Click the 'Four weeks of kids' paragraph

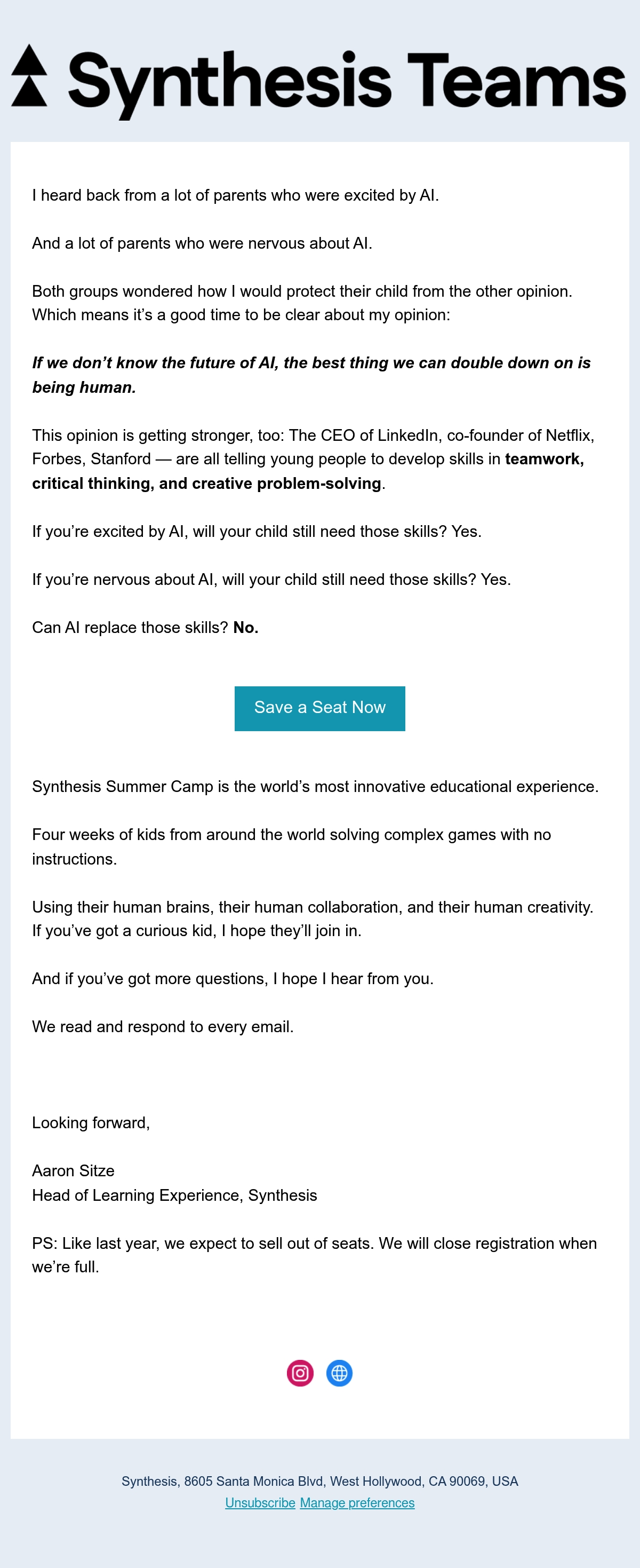point(292,846)
